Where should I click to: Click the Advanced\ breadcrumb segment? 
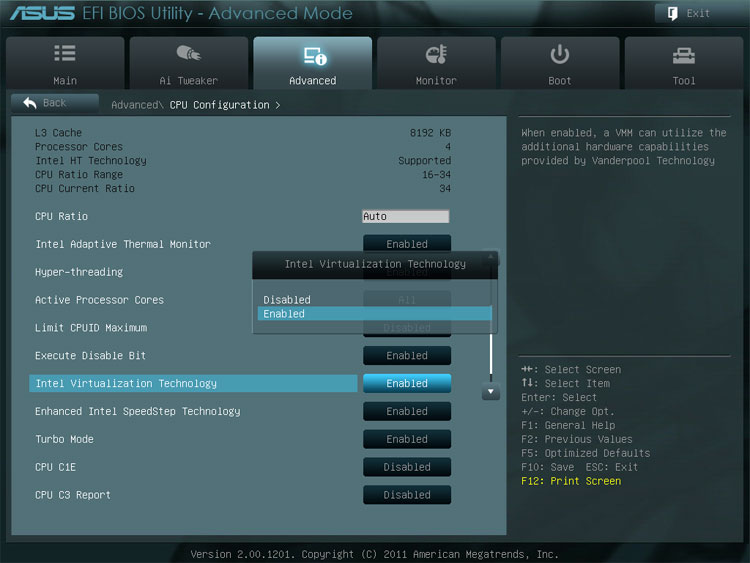[137, 105]
